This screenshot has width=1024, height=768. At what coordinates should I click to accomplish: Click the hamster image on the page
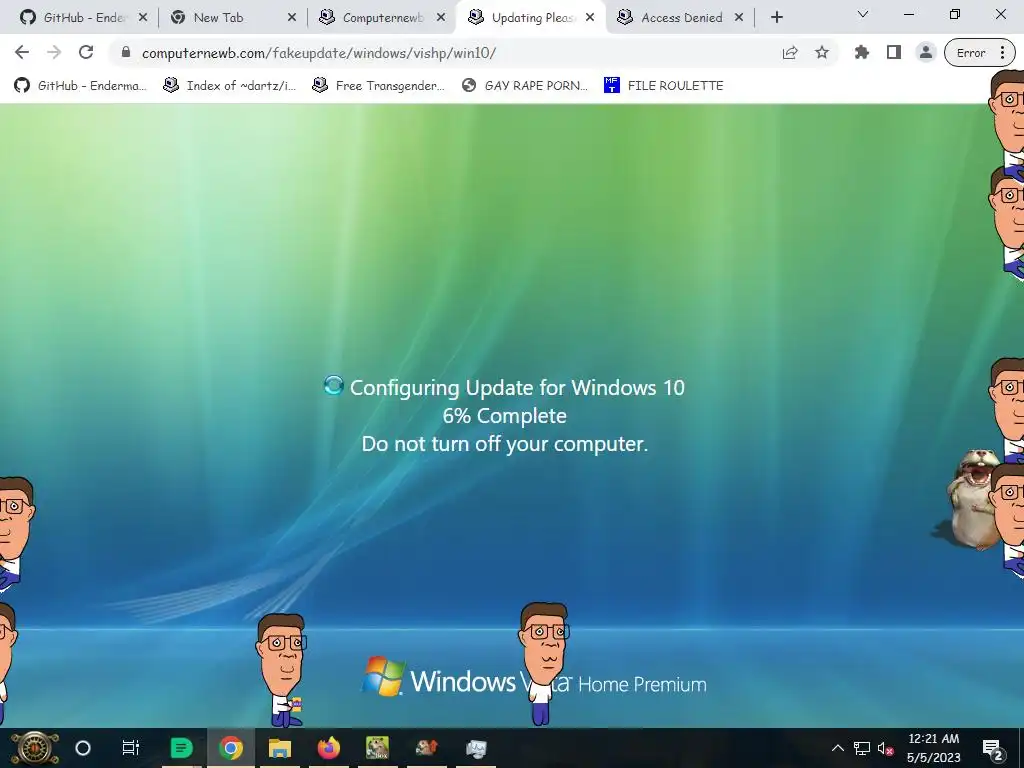pos(971,498)
